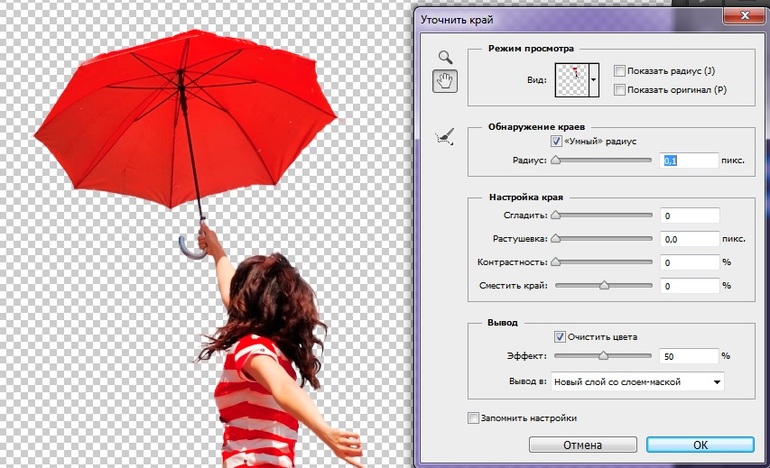Enable the Показать оригинал (P) checkbox
This screenshot has height=468, width=770.
click(621, 90)
